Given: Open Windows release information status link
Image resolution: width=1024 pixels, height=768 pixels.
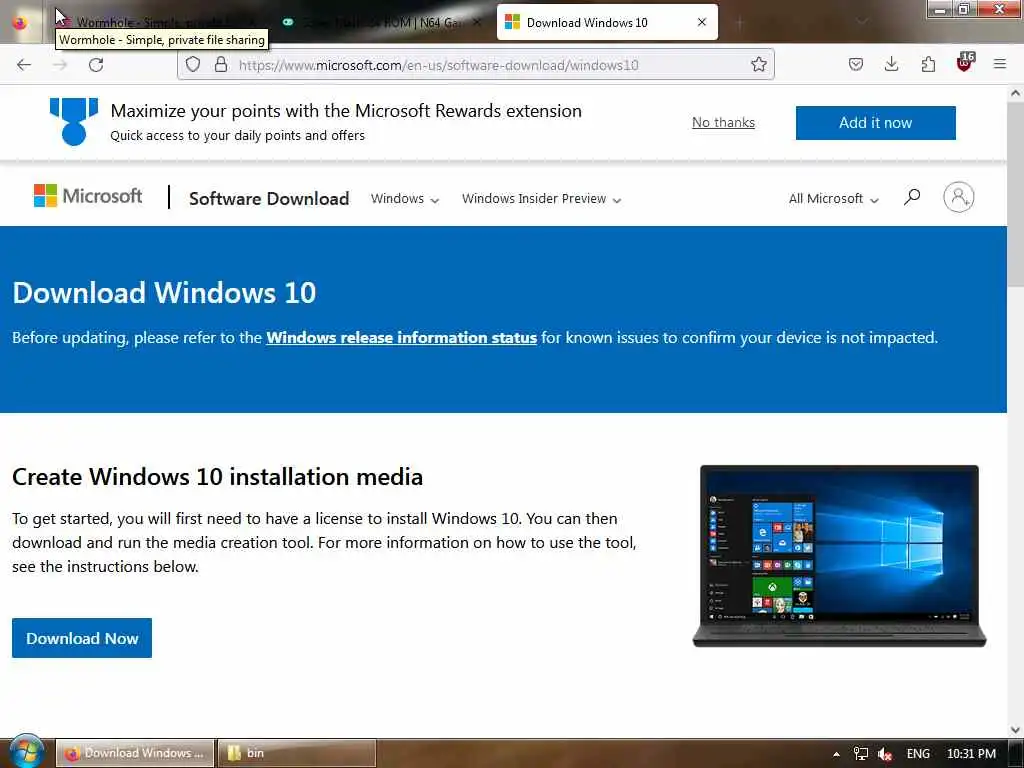Looking at the screenshot, I should [x=402, y=338].
